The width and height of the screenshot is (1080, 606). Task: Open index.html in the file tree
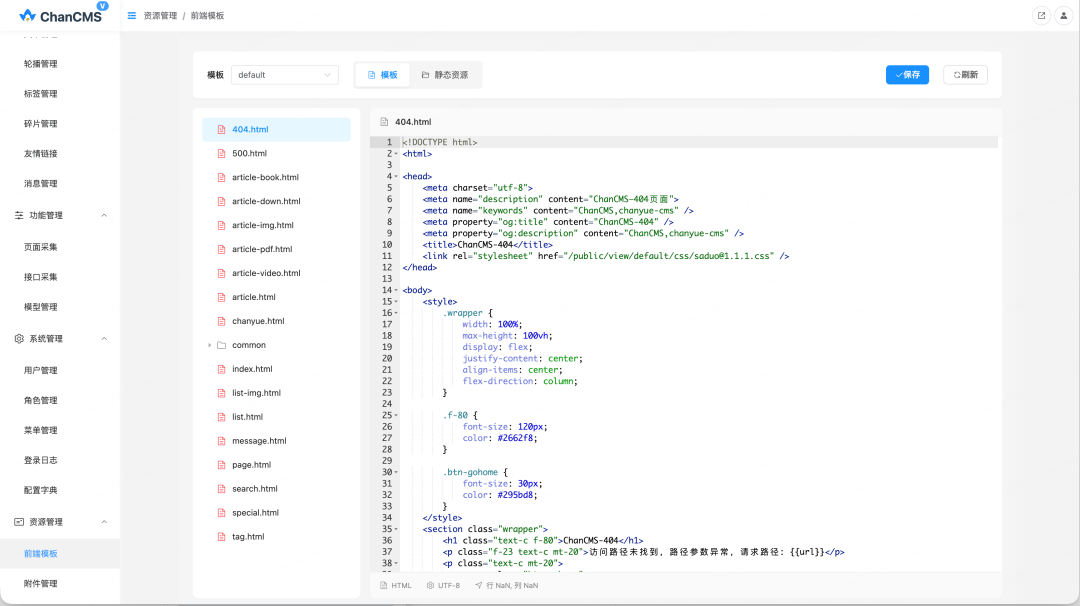click(x=252, y=369)
